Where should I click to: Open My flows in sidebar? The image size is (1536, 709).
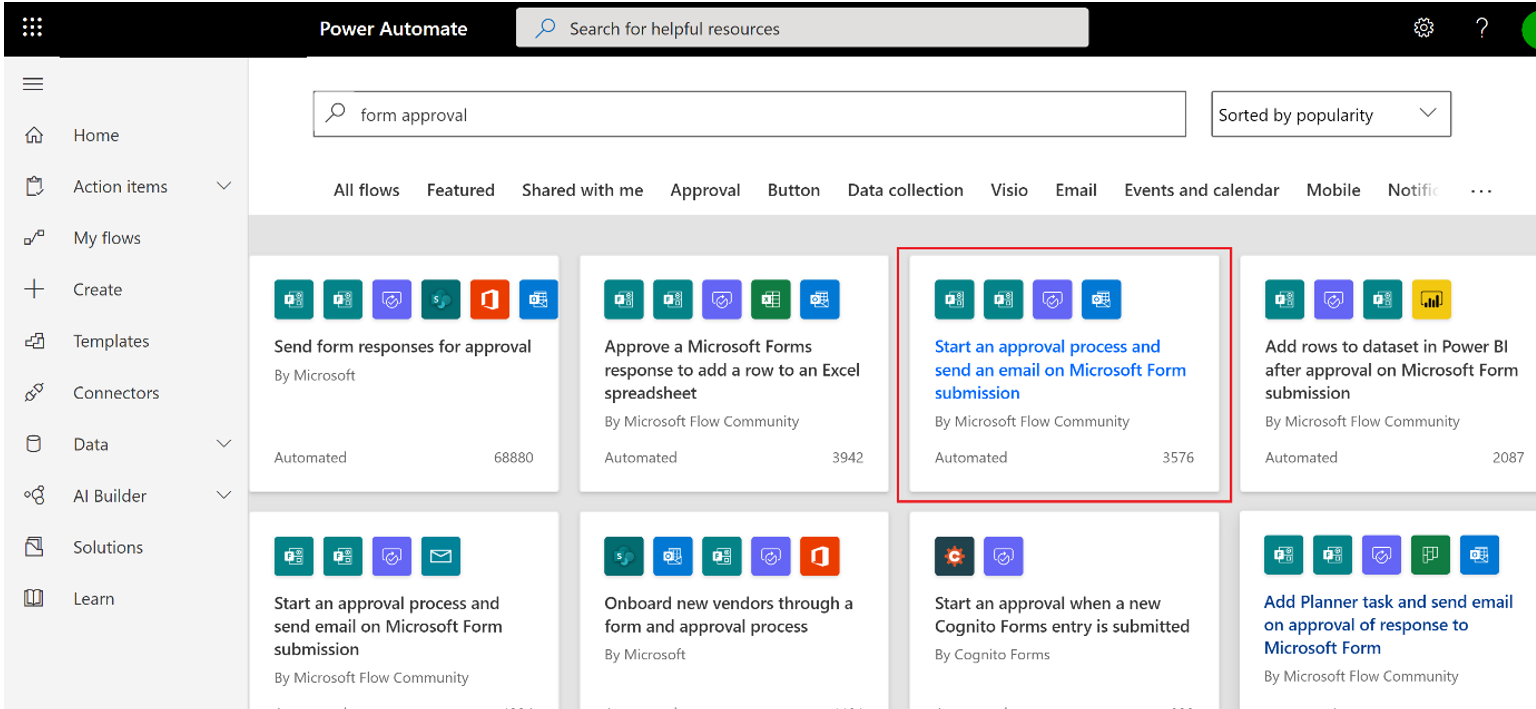(107, 238)
